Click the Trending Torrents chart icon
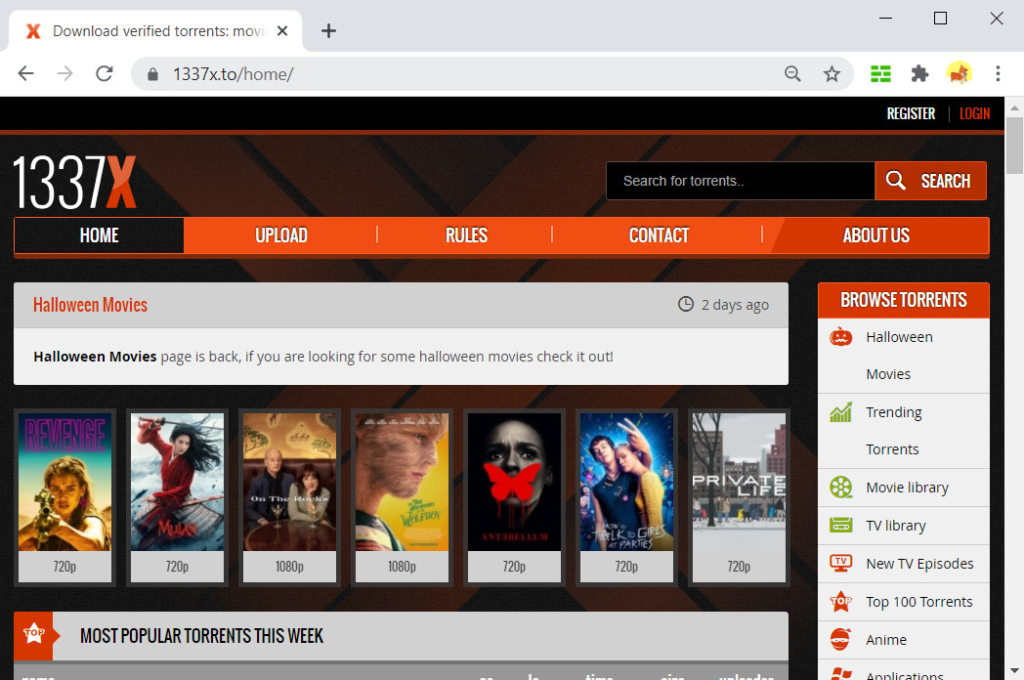 click(840, 412)
